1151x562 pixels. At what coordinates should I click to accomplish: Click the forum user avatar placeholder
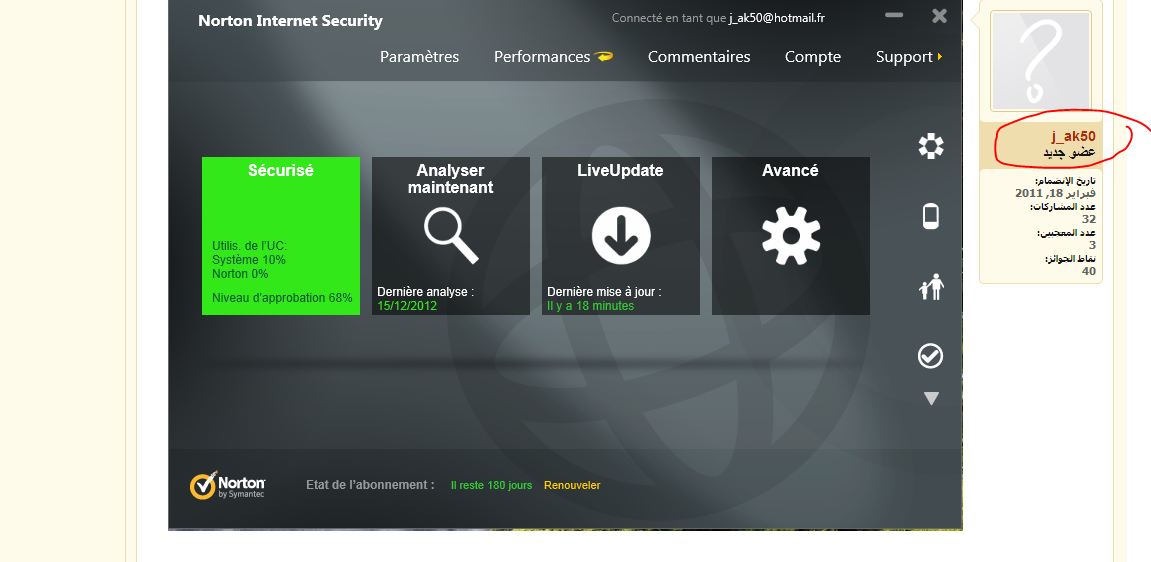tap(1041, 61)
